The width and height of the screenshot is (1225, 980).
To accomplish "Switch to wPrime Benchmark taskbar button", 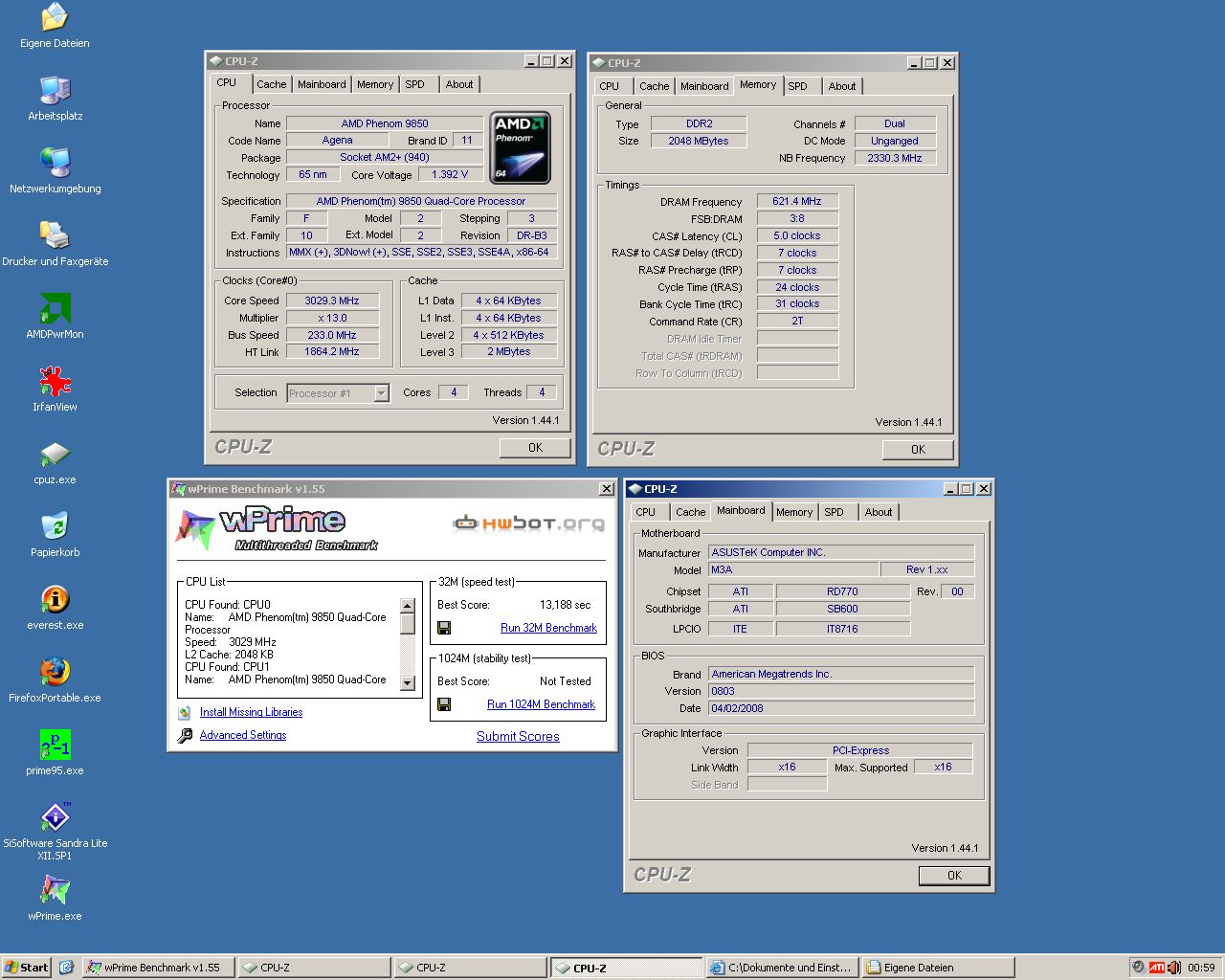I will point(159,968).
